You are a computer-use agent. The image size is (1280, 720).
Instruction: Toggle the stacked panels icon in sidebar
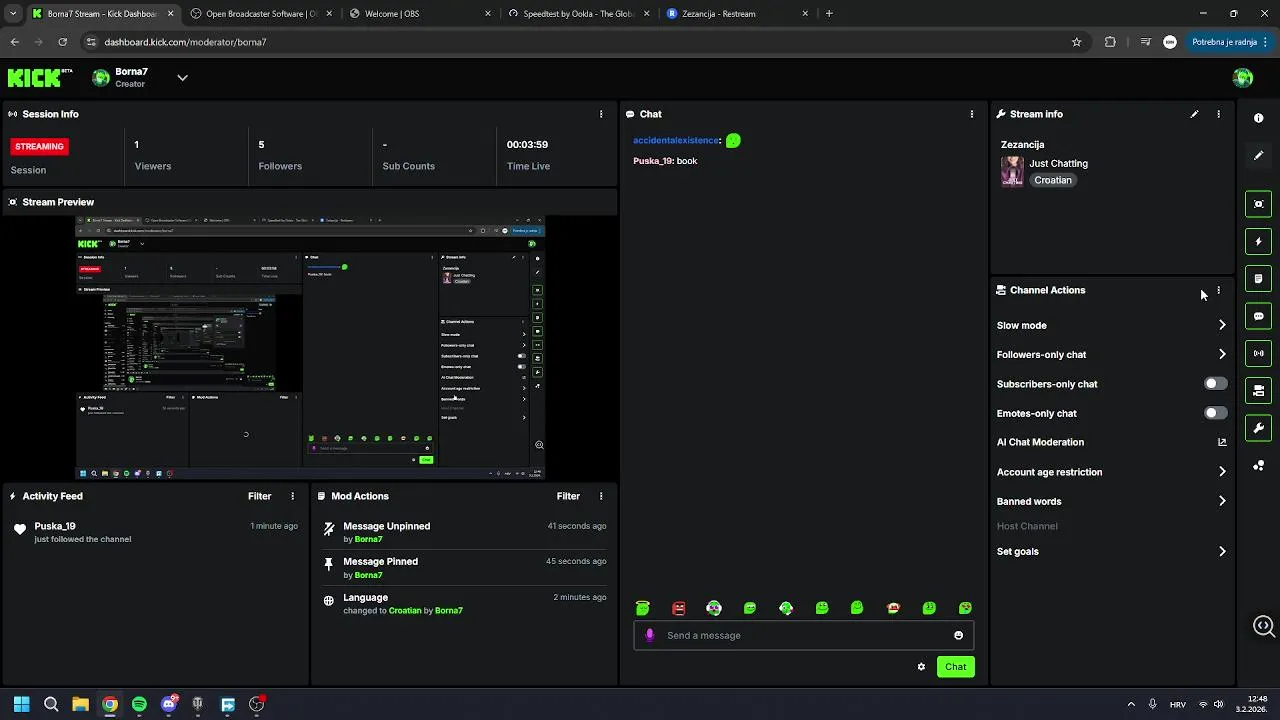[x=1258, y=391]
